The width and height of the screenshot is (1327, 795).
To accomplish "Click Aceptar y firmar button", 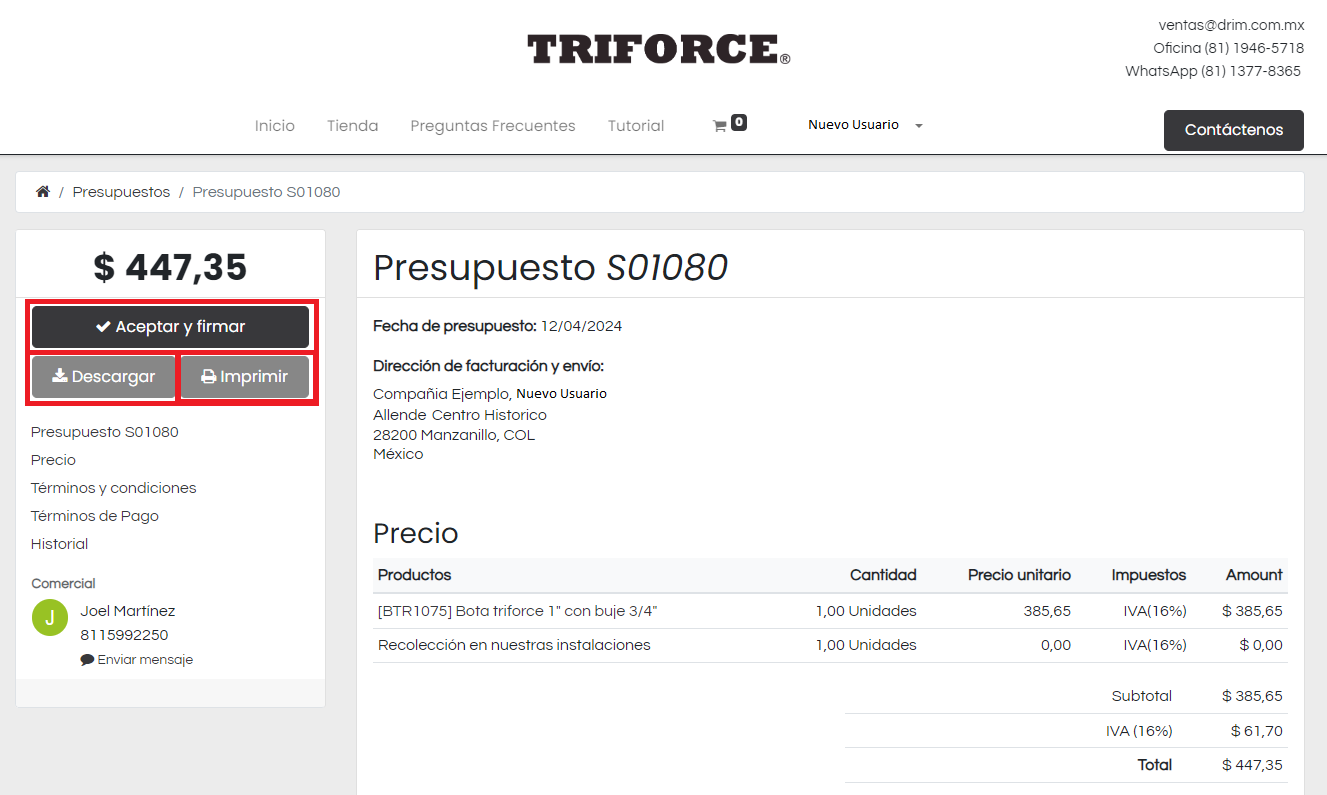I will point(170,327).
